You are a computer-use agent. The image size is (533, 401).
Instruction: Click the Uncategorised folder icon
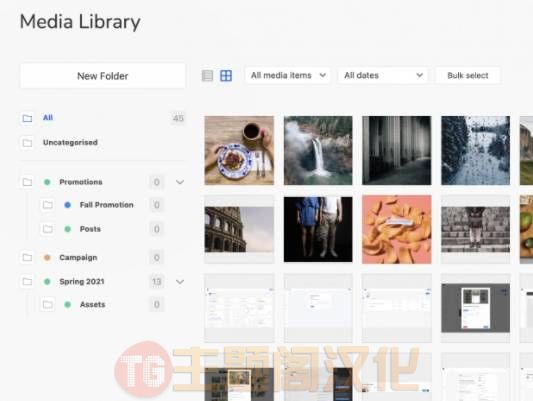(x=27, y=143)
